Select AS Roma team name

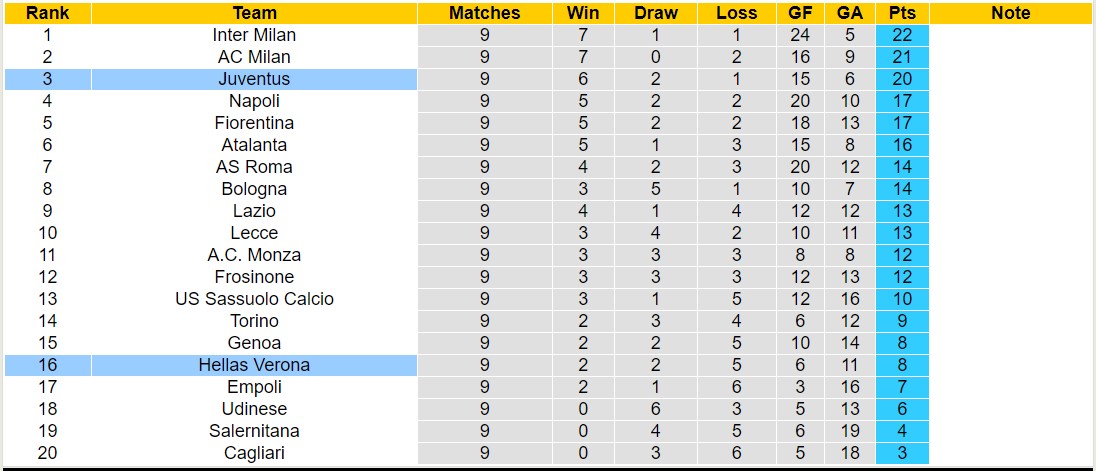click(x=254, y=167)
